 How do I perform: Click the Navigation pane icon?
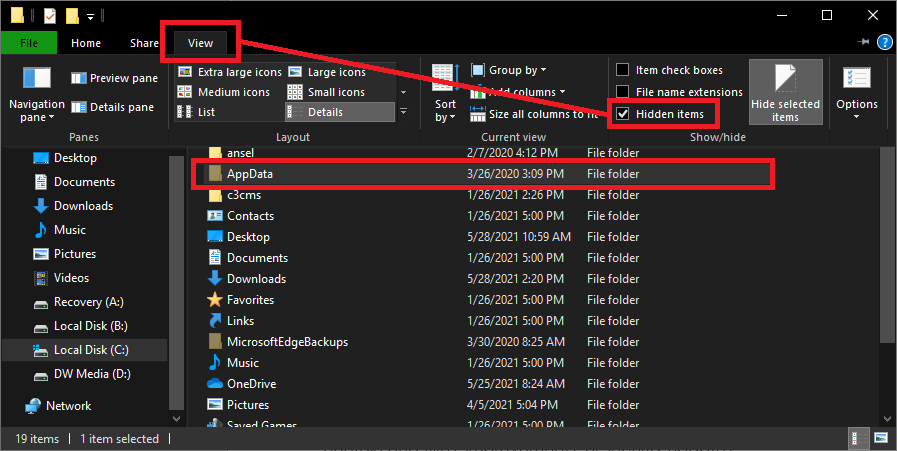[x=37, y=78]
